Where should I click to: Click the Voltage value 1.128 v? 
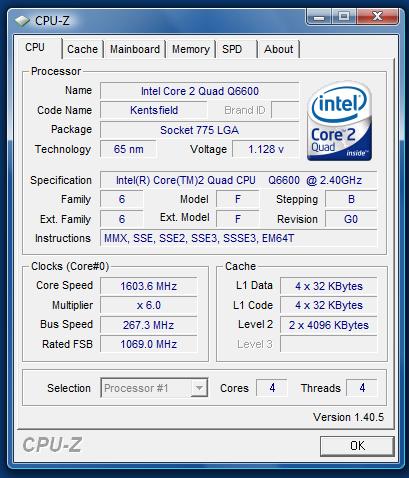pos(266,149)
